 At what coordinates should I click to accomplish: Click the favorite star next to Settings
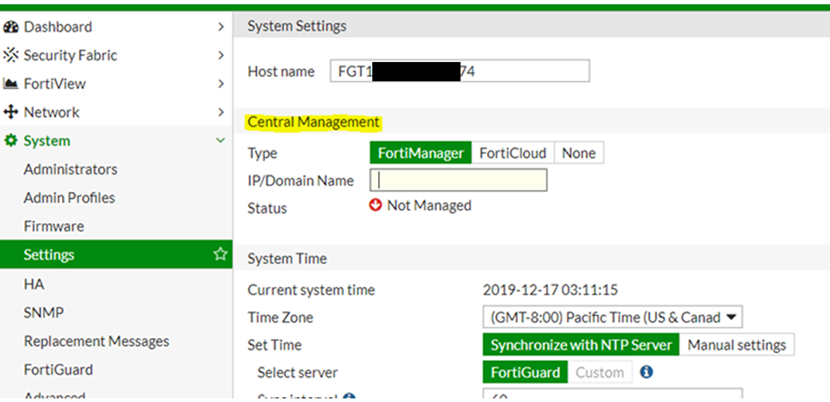coord(220,255)
